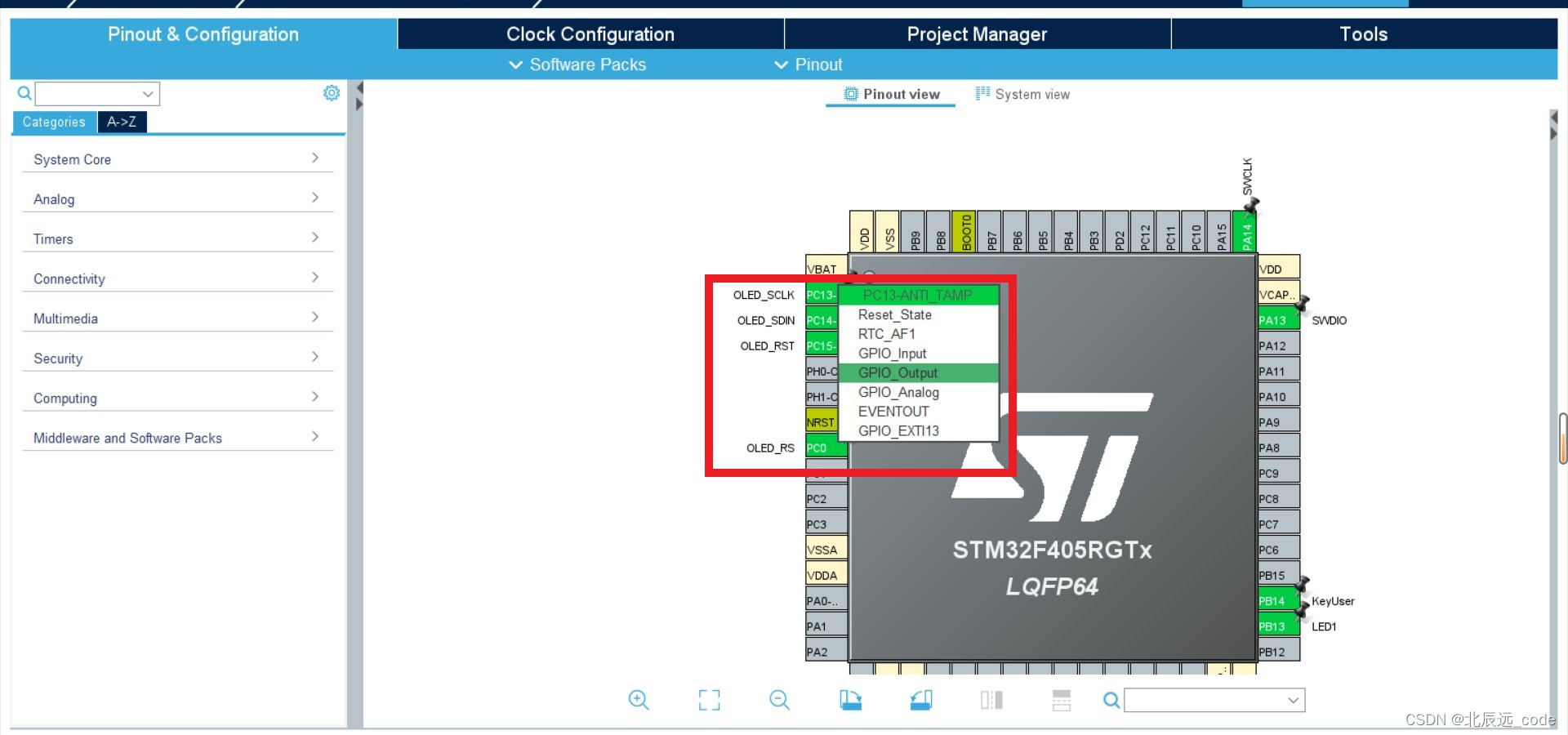Expand the Multimedia category
Image resolution: width=1568 pixels, height=735 pixels.
click(x=178, y=318)
